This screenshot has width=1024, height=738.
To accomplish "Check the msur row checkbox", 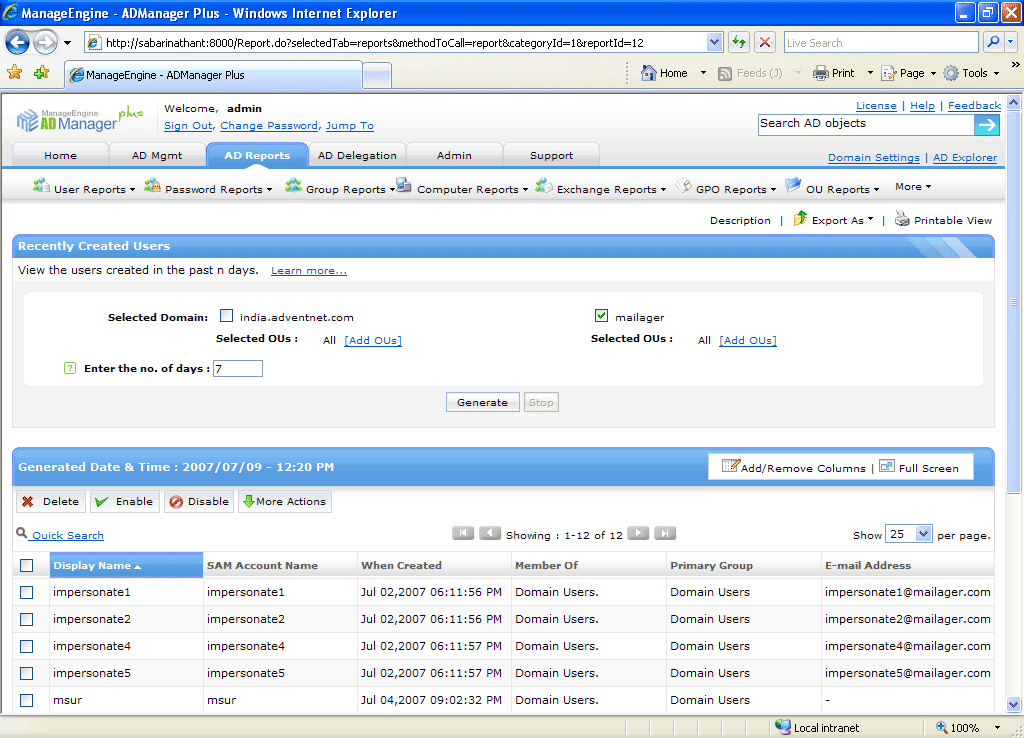I will point(27,700).
